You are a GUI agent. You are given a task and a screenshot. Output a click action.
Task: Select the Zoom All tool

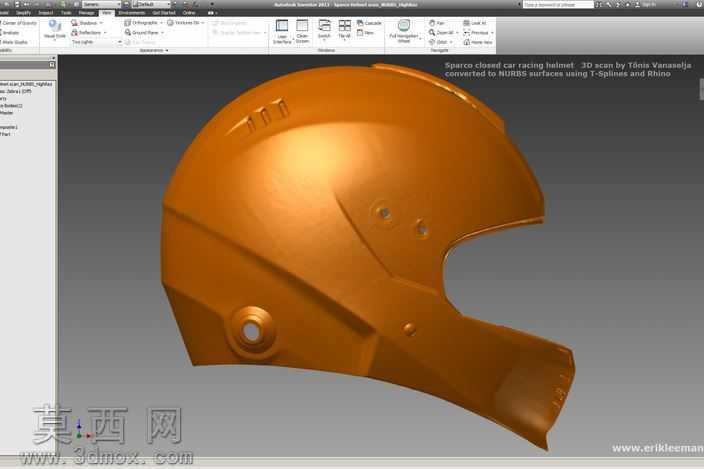click(x=441, y=33)
